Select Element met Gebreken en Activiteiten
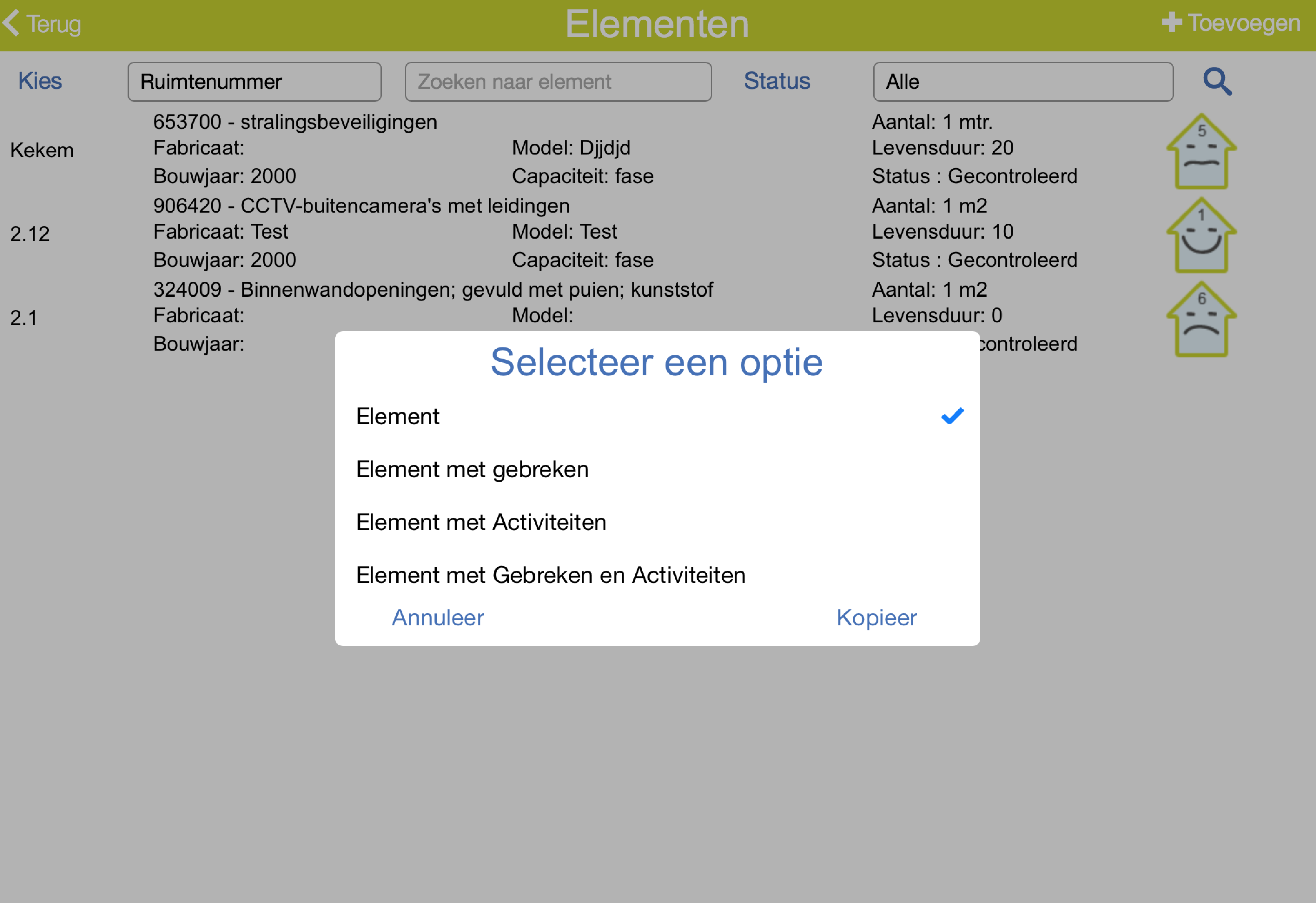This screenshot has width=1316, height=903. point(658,575)
